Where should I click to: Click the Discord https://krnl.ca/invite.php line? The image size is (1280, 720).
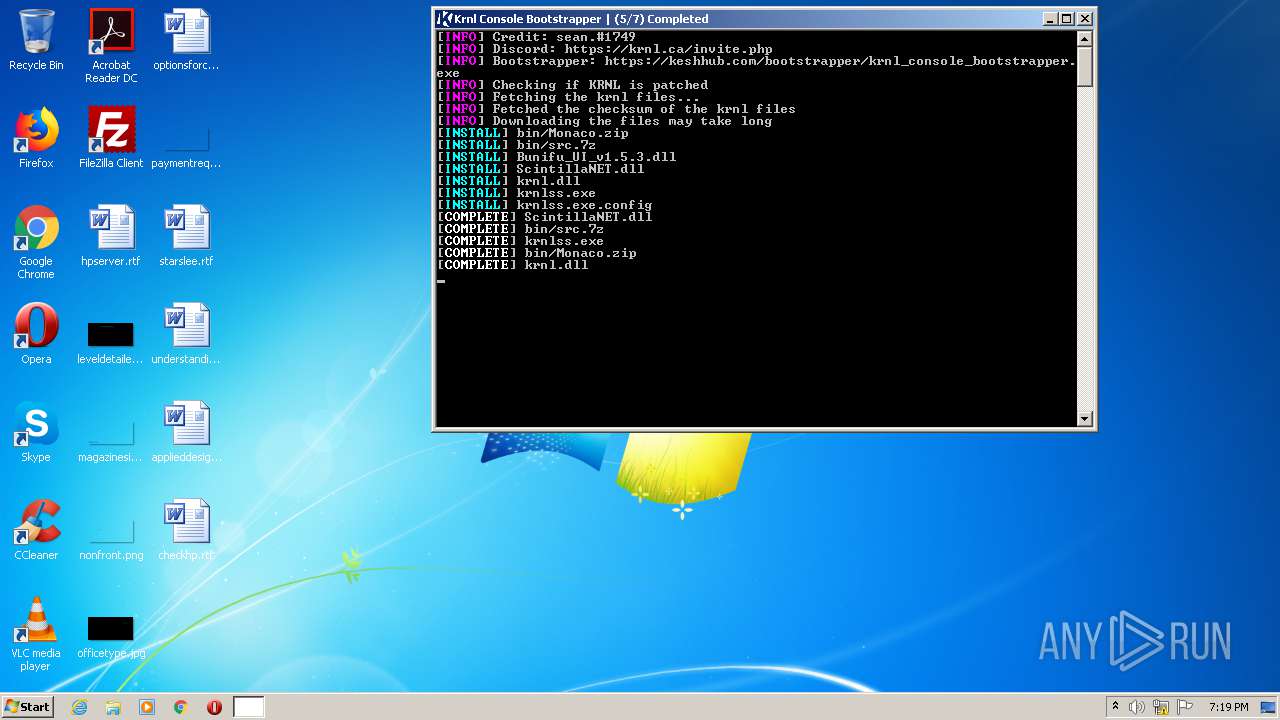[604, 49]
